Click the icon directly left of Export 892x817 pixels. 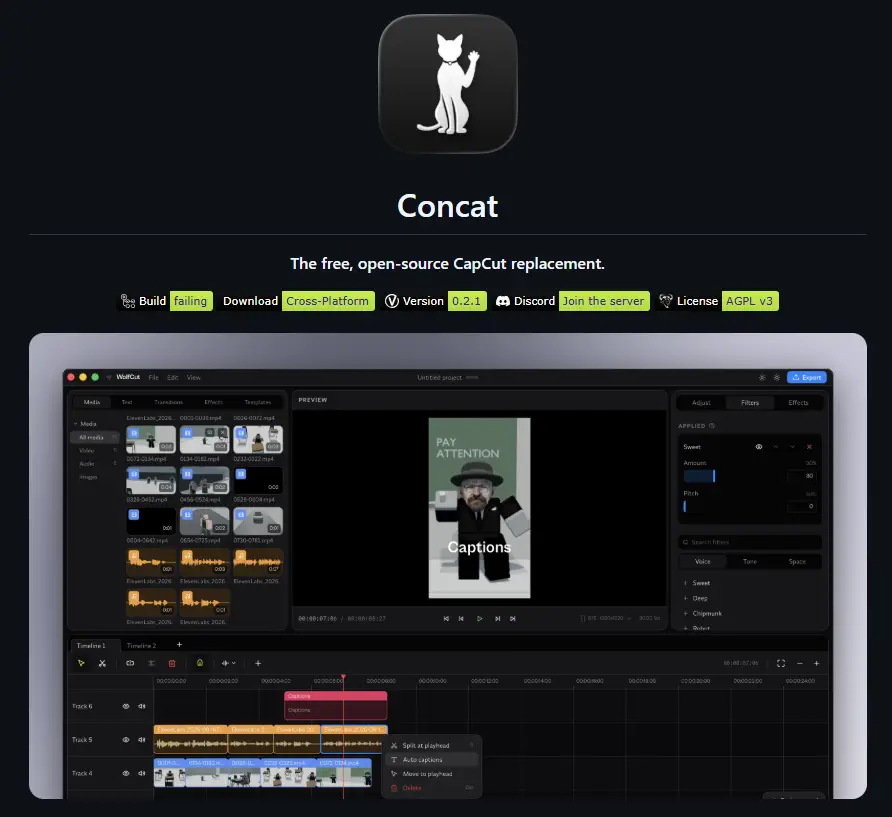pyautogui.click(x=777, y=377)
